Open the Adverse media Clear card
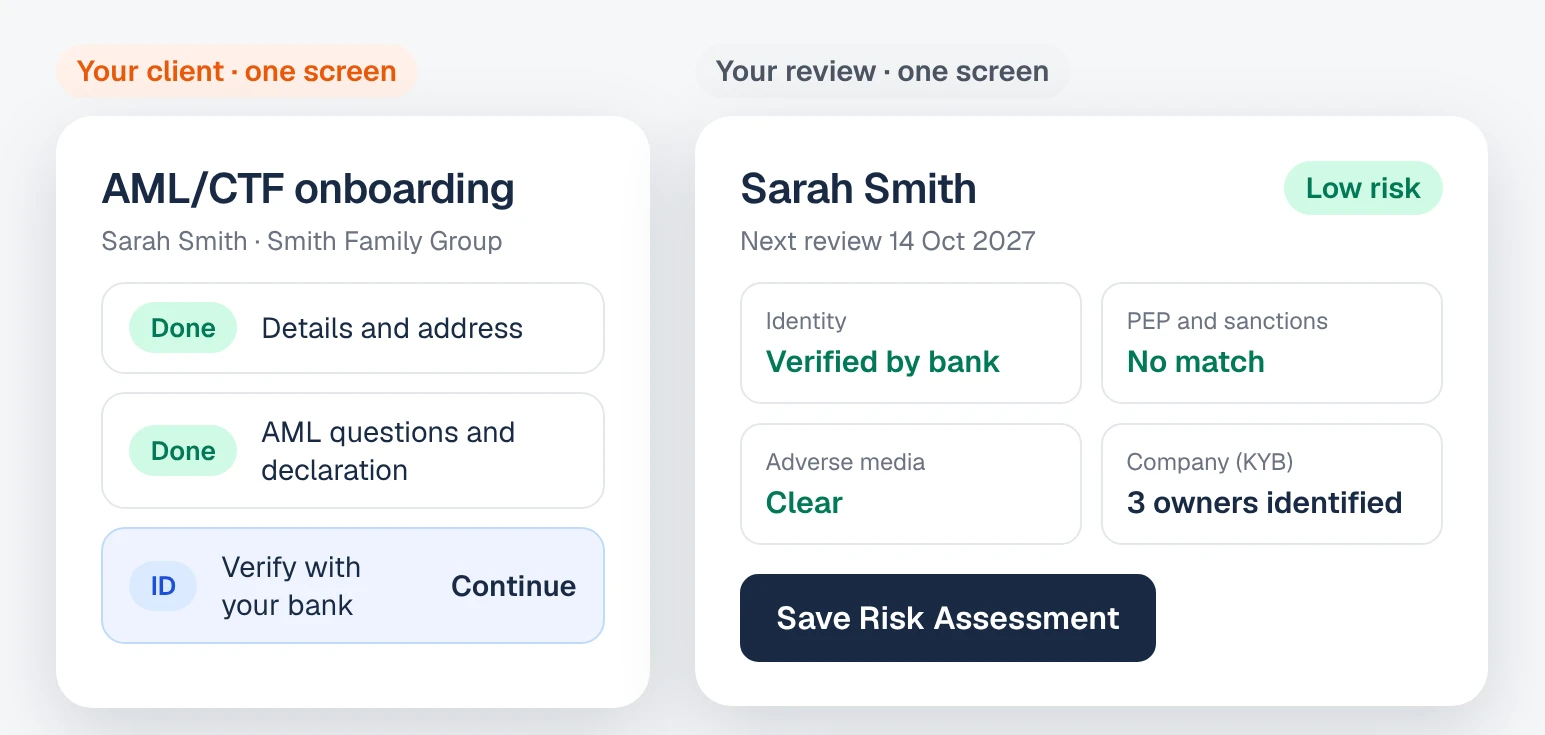This screenshot has height=735, width=1545. (910, 484)
